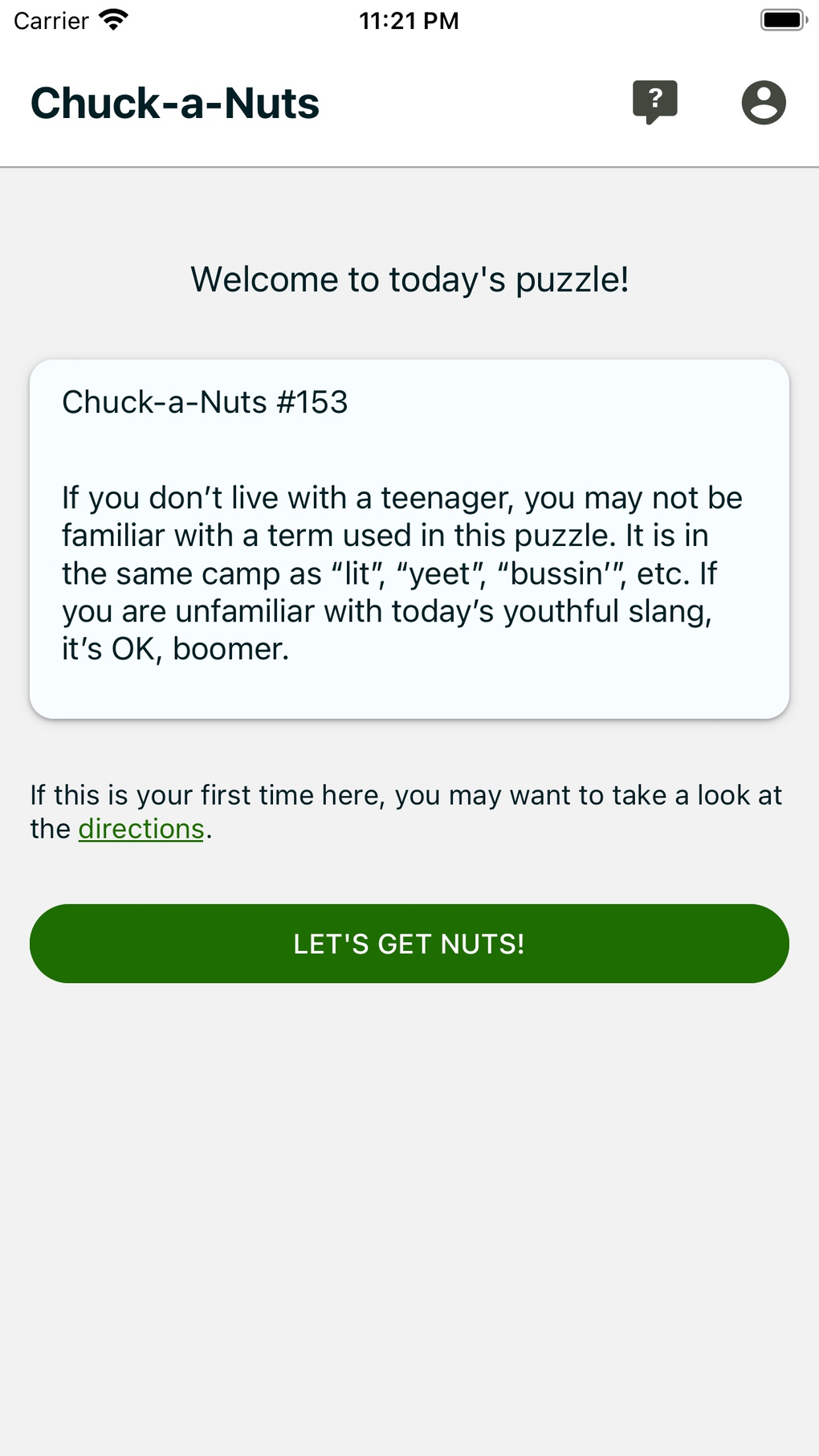Click the underlined directions hyperlink
The image size is (819, 1456).
click(x=141, y=828)
